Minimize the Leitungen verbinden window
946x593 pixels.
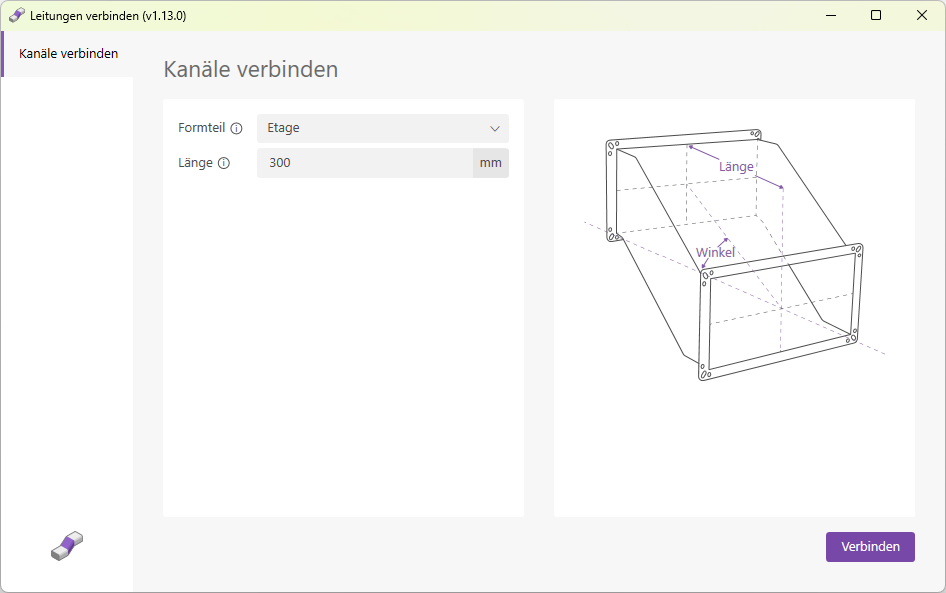[831, 15]
